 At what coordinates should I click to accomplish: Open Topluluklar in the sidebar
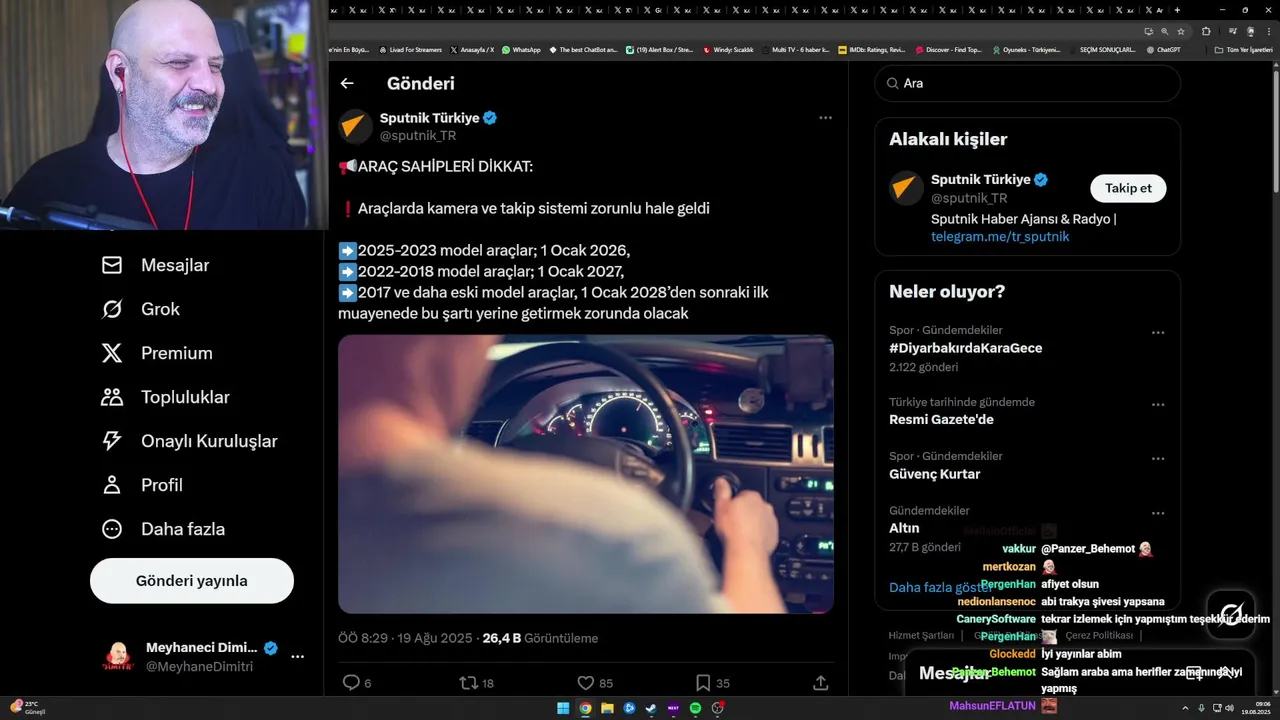click(x=166, y=397)
